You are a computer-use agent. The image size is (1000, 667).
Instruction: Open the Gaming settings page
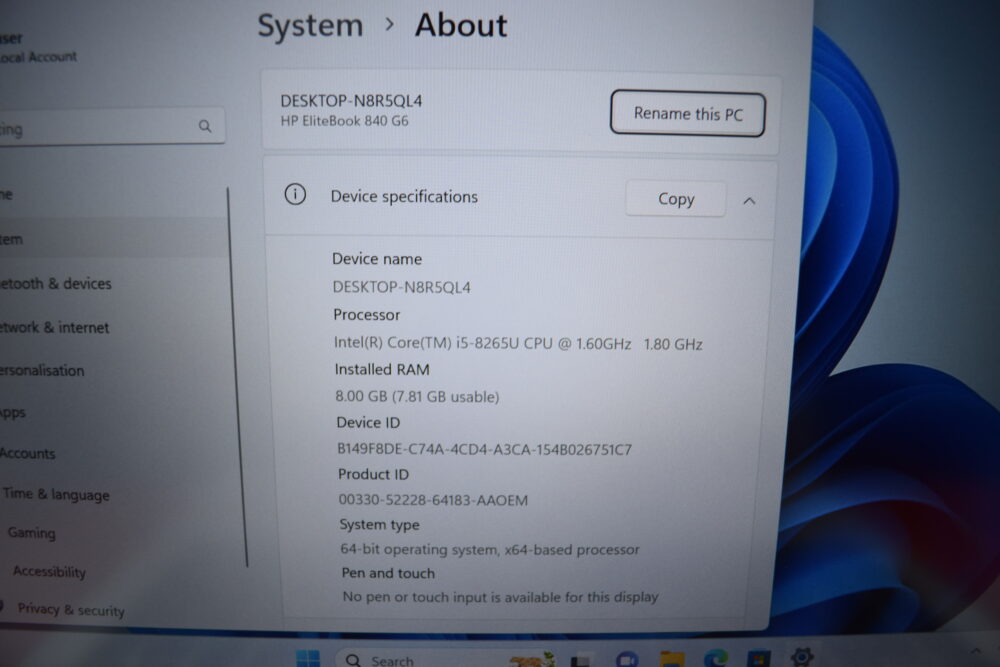pos(32,532)
